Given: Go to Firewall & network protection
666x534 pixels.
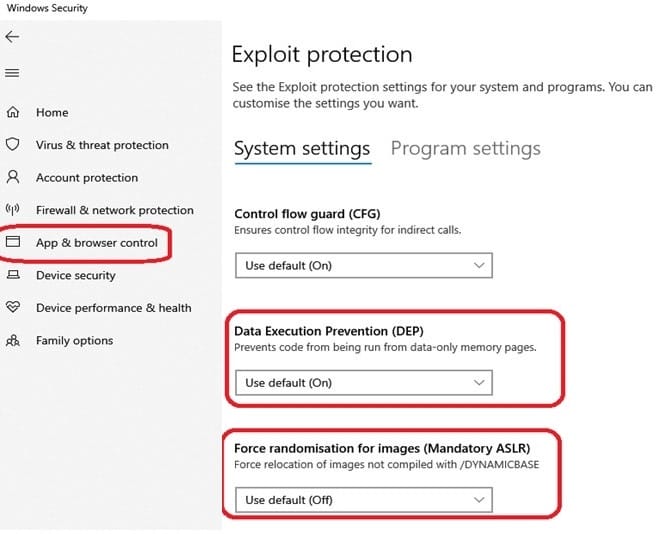Looking at the screenshot, I should pos(115,210).
